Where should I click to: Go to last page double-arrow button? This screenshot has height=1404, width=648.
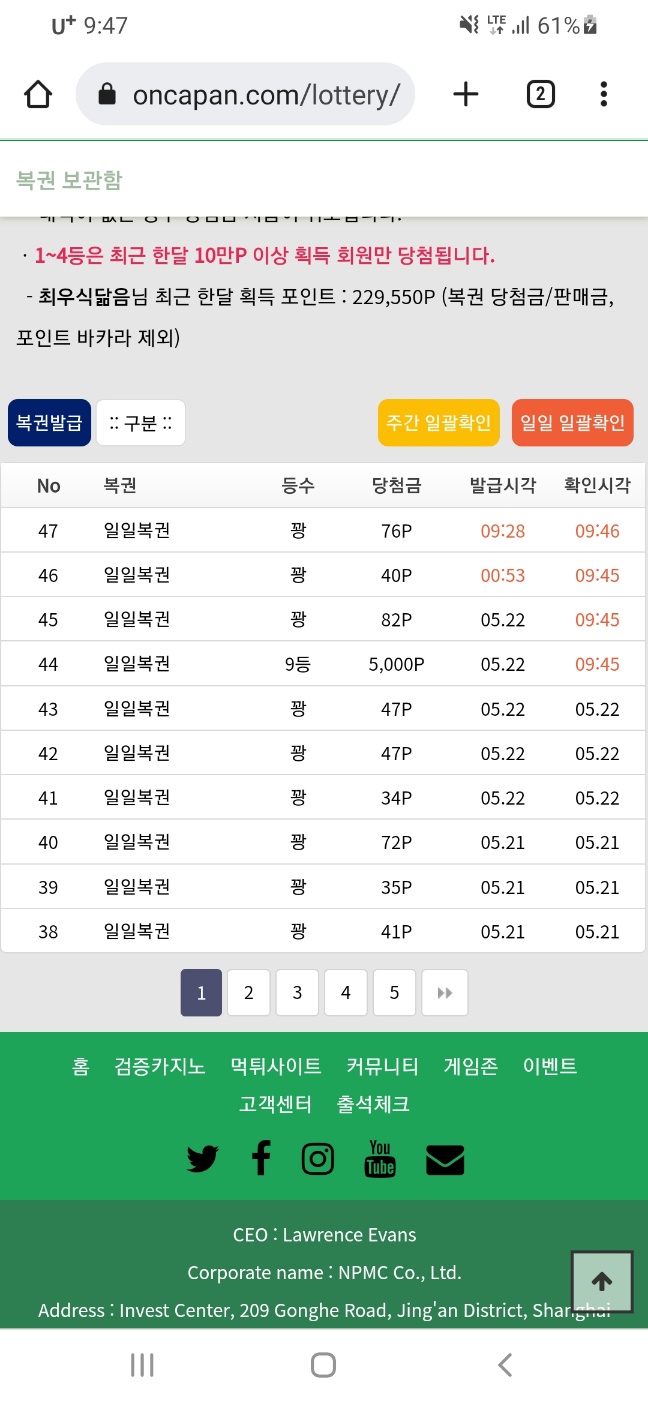pyautogui.click(x=445, y=993)
